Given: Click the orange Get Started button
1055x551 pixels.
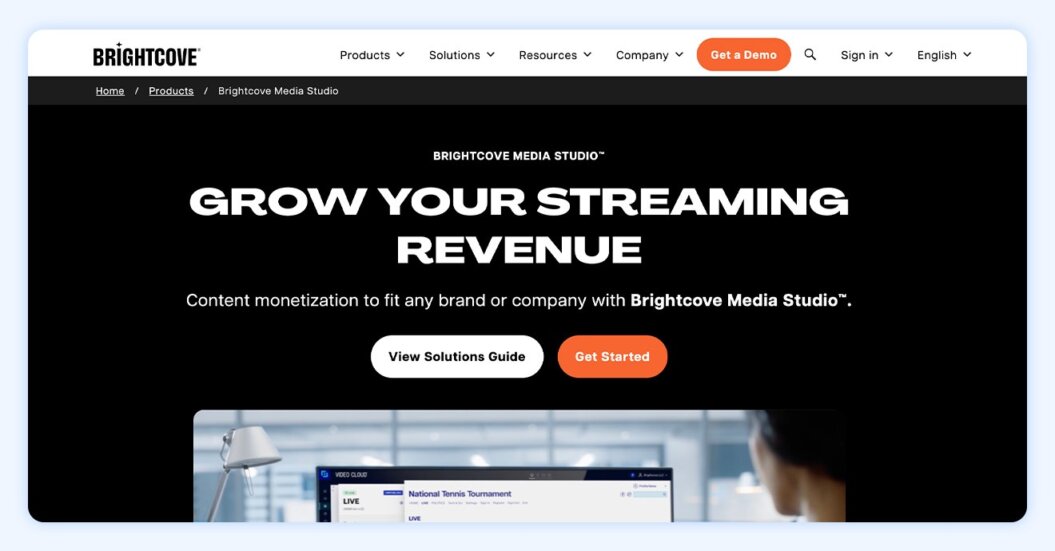Looking at the screenshot, I should 612,357.
